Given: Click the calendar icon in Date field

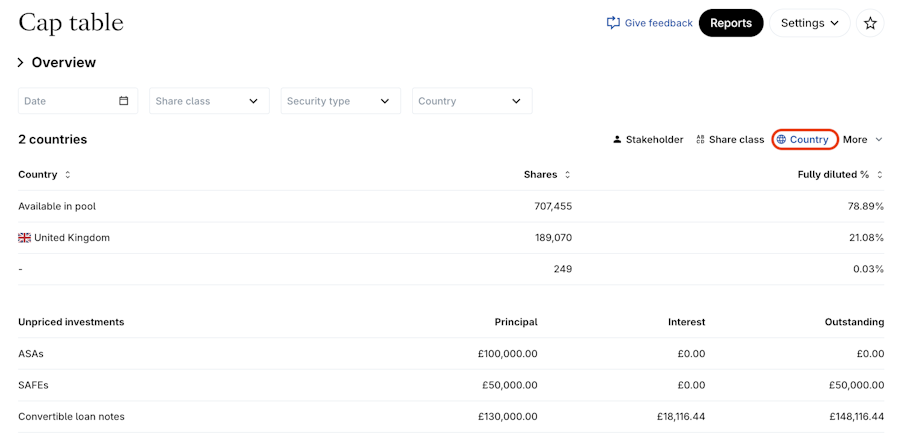Looking at the screenshot, I should point(124,101).
